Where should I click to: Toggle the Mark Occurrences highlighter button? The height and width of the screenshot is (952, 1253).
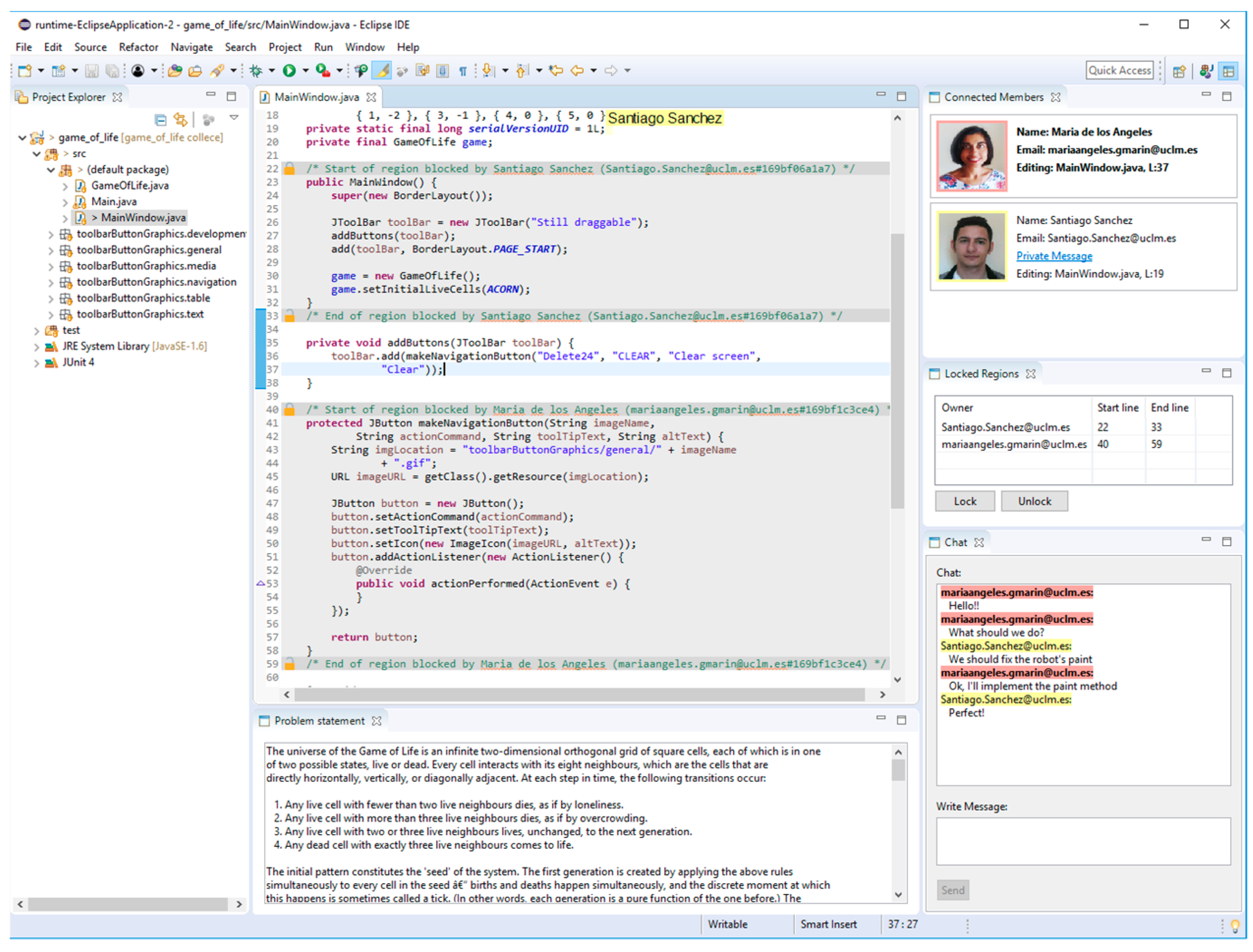(382, 71)
